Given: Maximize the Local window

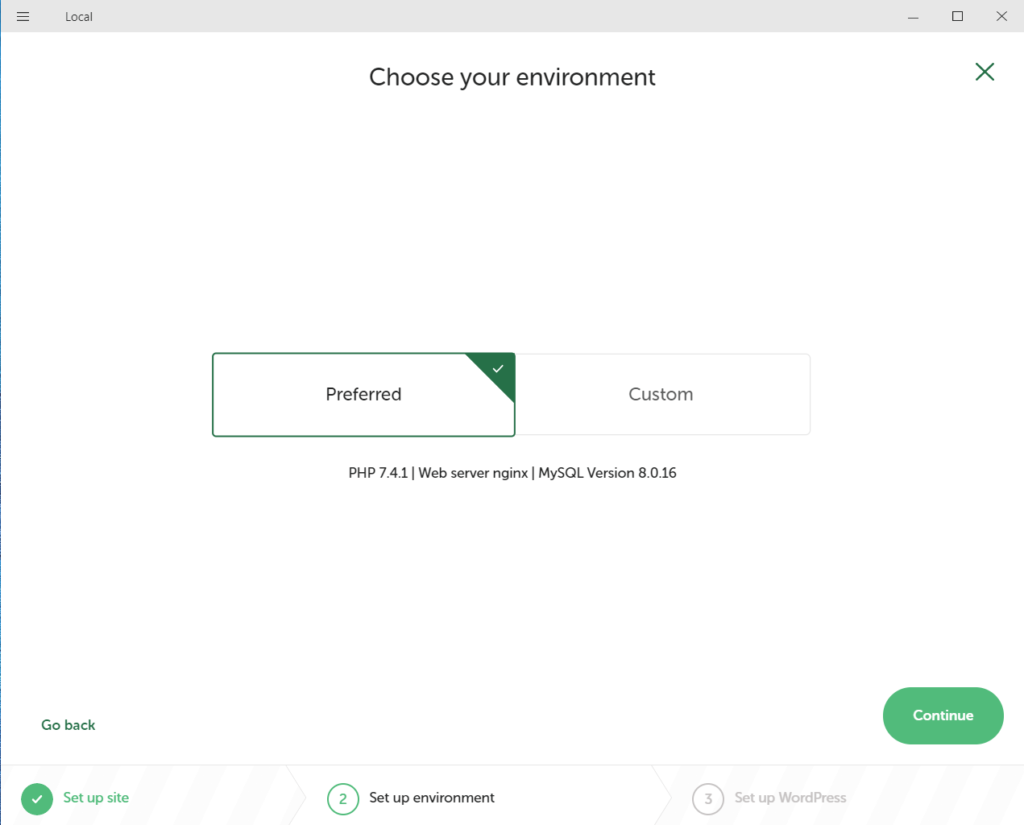Looking at the screenshot, I should pos(957,17).
